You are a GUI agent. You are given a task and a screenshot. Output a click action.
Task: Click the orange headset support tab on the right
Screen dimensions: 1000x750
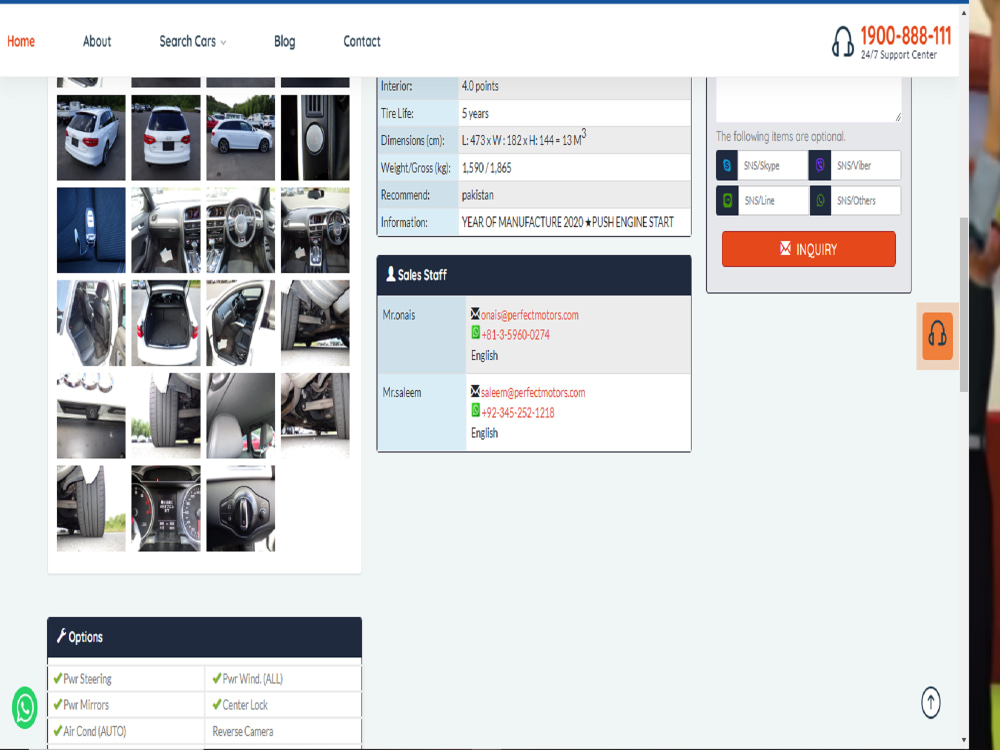(936, 337)
